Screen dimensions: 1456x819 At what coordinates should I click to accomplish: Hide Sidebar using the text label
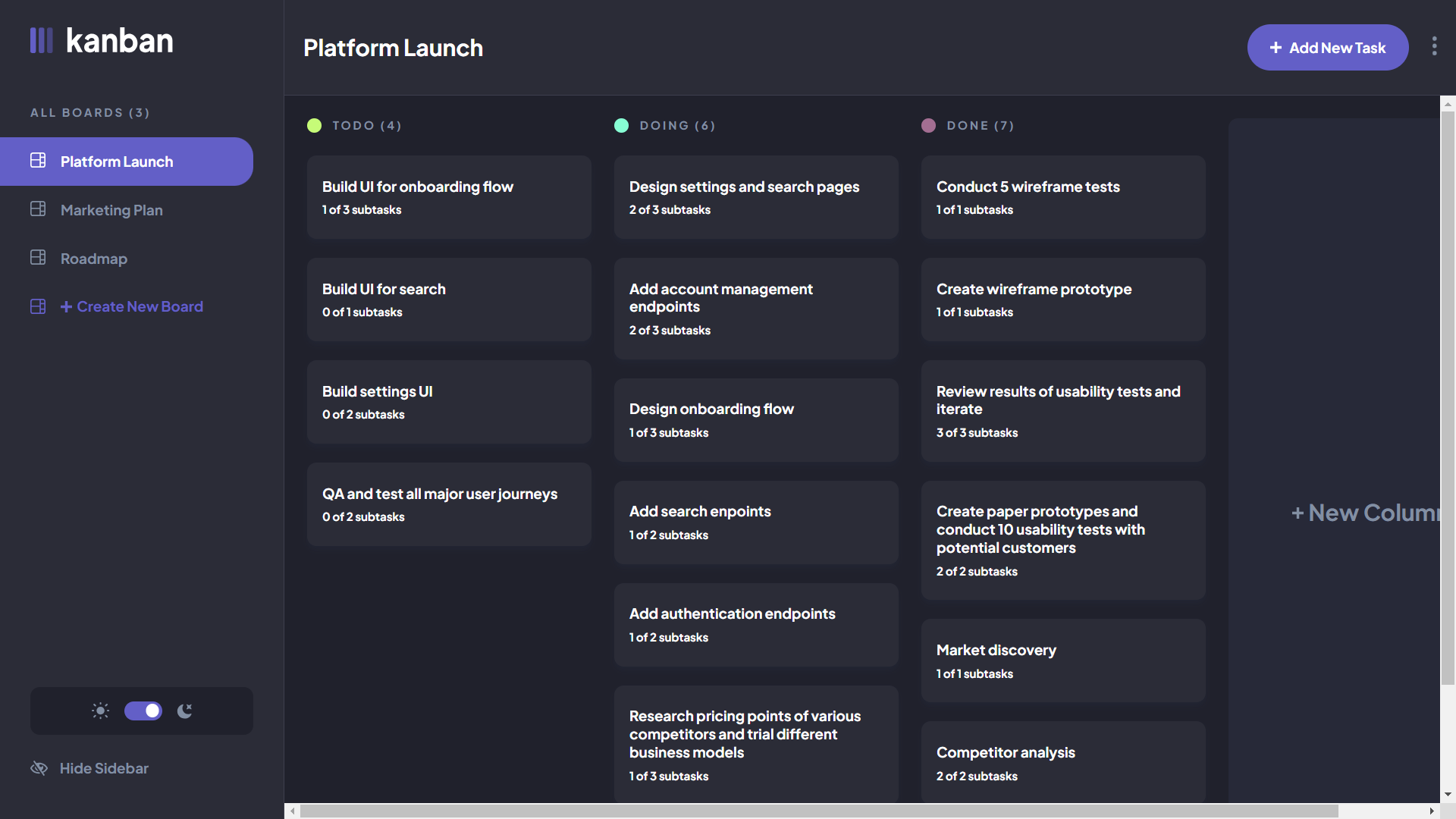point(104,768)
